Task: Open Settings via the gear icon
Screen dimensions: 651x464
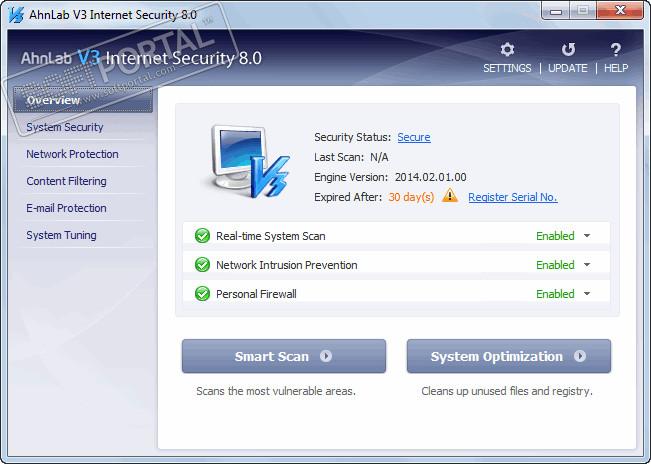Action: pyautogui.click(x=507, y=49)
